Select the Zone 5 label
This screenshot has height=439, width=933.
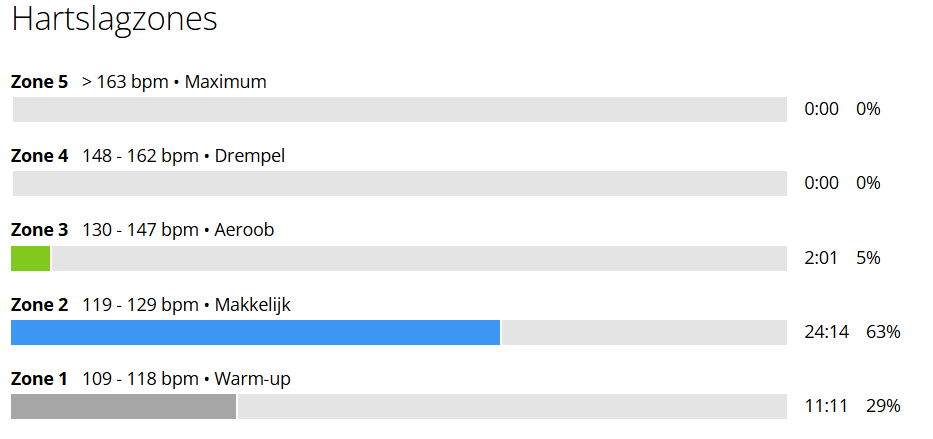pyautogui.click(x=39, y=81)
